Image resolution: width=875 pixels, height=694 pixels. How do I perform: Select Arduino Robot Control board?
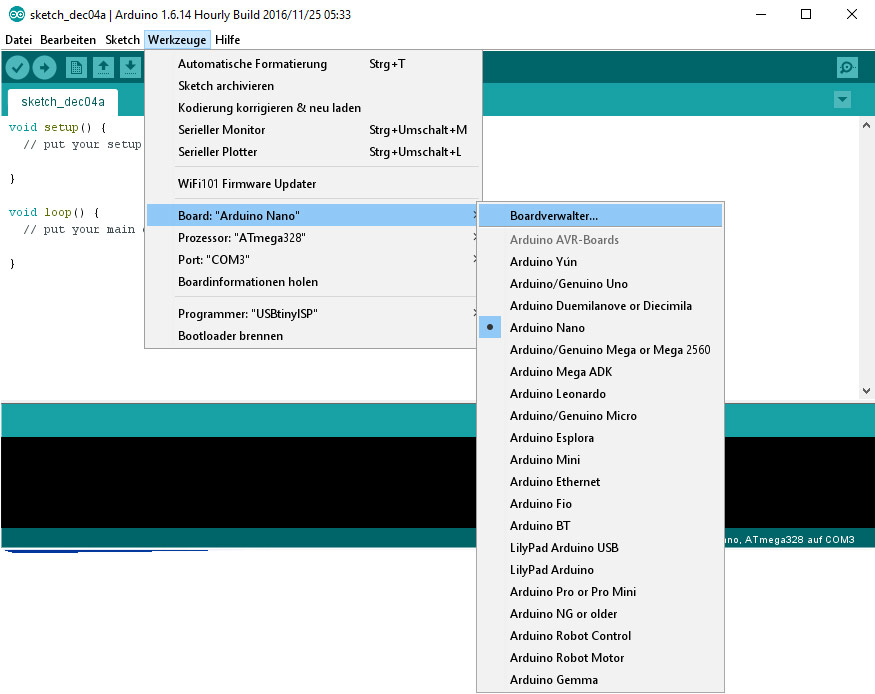point(600,636)
